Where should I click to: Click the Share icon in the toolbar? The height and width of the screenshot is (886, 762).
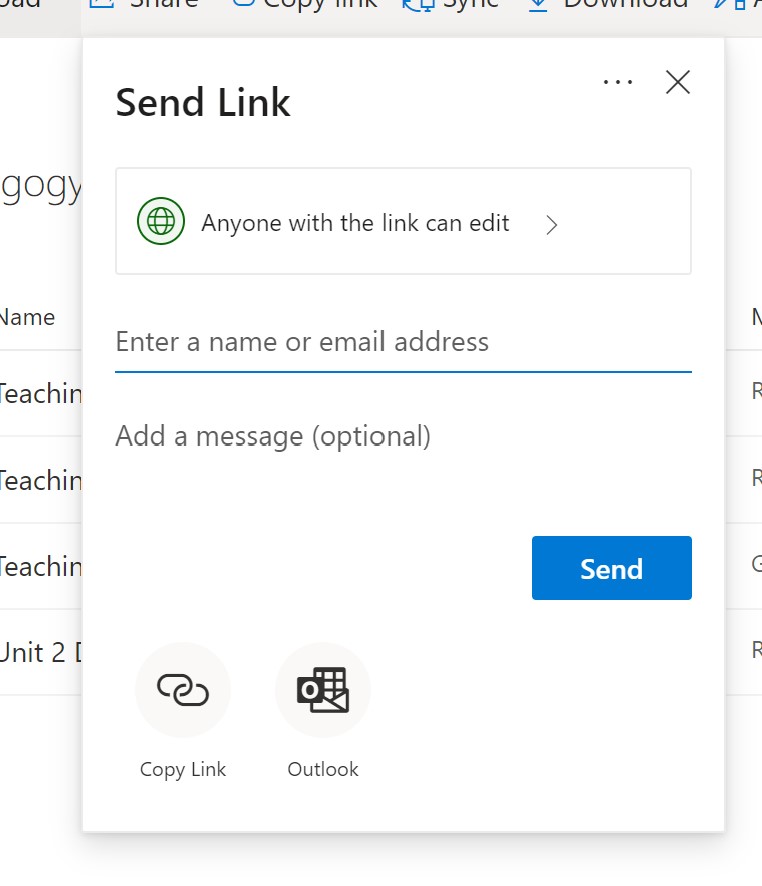coord(103,6)
